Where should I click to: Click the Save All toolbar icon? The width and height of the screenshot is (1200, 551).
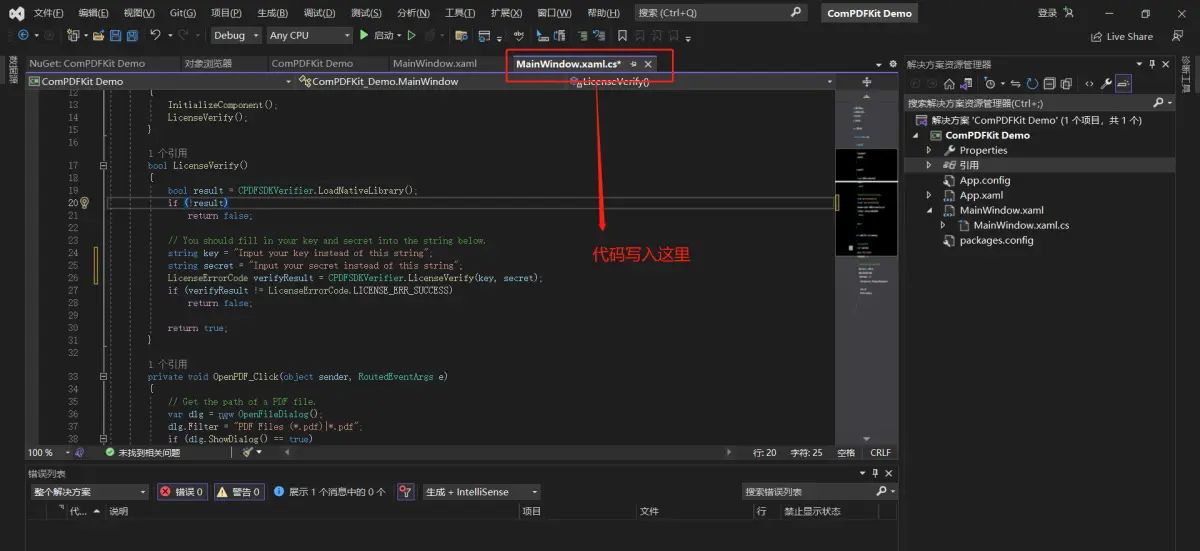[132, 35]
